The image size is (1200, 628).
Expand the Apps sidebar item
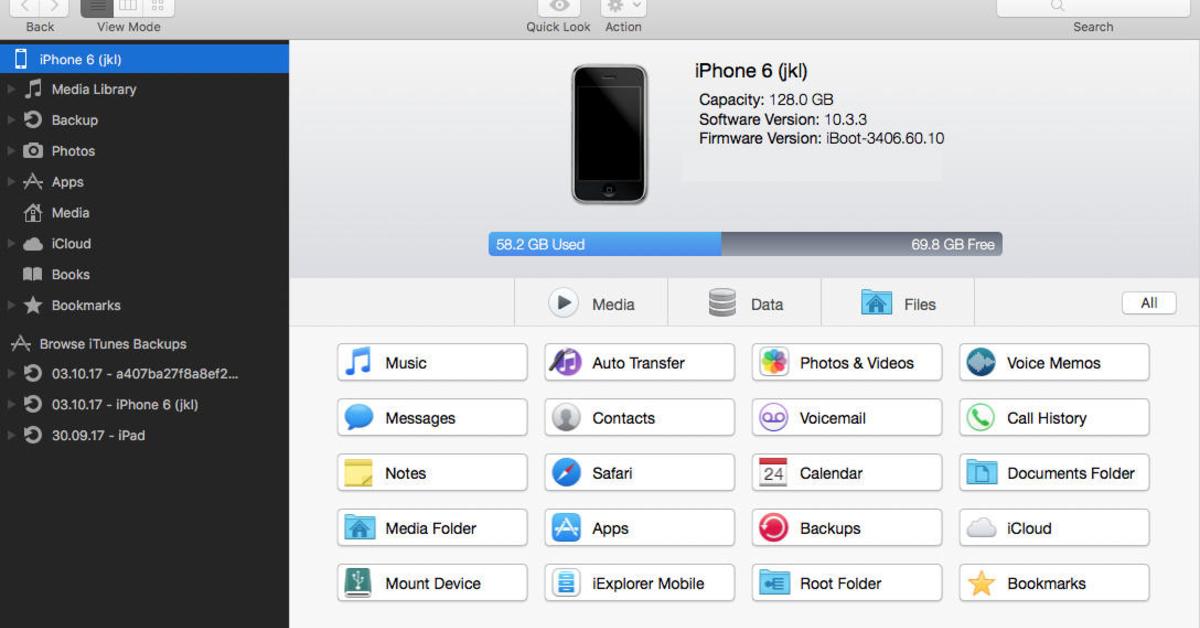coord(11,182)
